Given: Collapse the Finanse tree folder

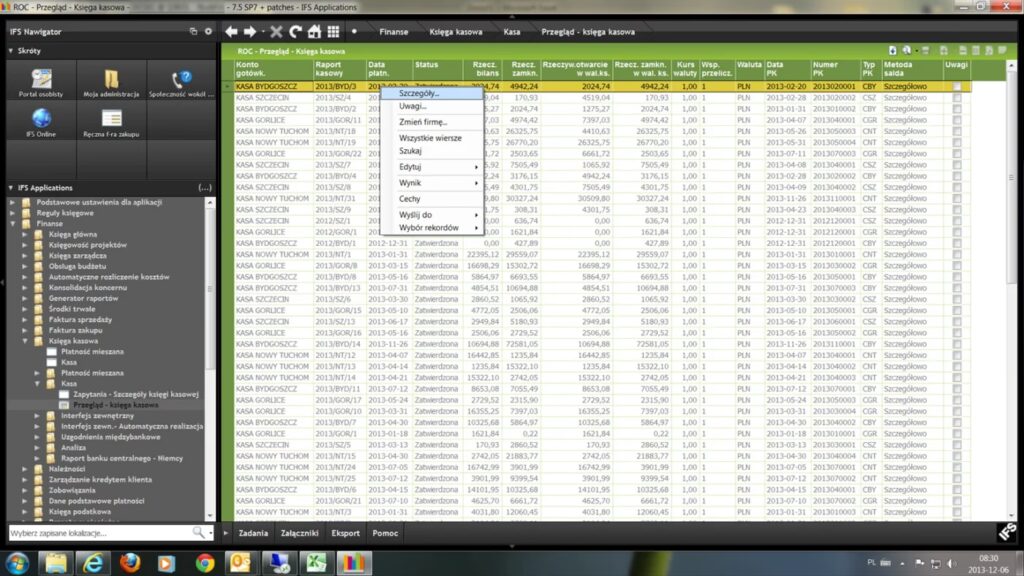Looking at the screenshot, I should pos(14,224).
